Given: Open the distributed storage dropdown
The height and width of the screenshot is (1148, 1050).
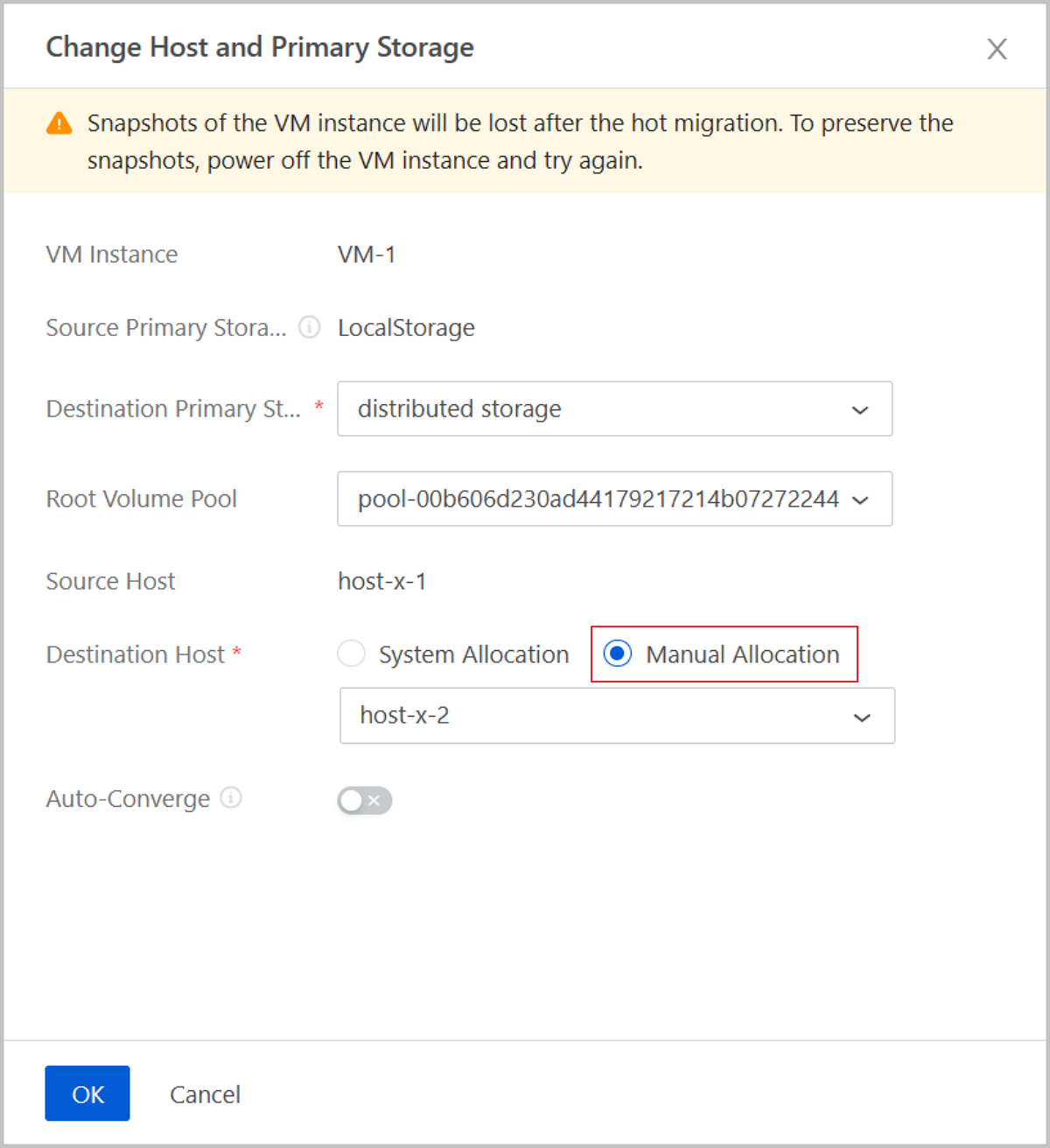Looking at the screenshot, I should pyautogui.click(x=614, y=409).
